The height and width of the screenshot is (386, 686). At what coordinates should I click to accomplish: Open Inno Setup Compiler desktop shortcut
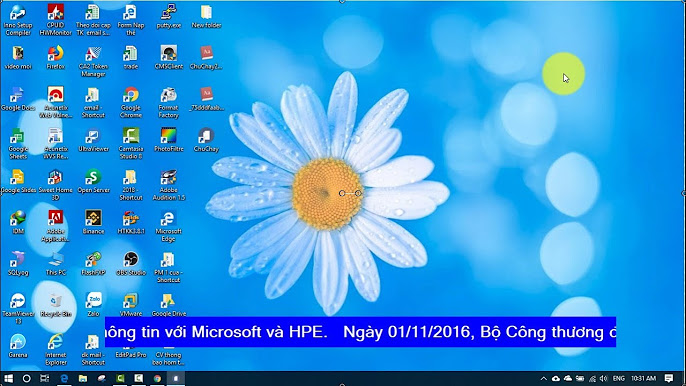coord(18,20)
